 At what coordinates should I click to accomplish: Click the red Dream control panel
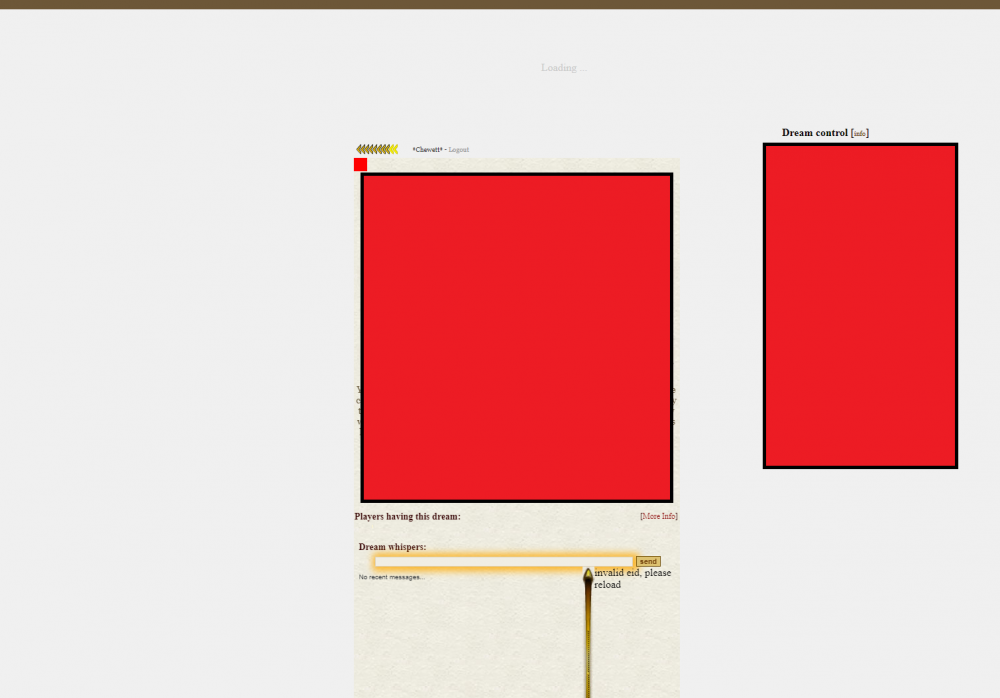coord(860,305)
